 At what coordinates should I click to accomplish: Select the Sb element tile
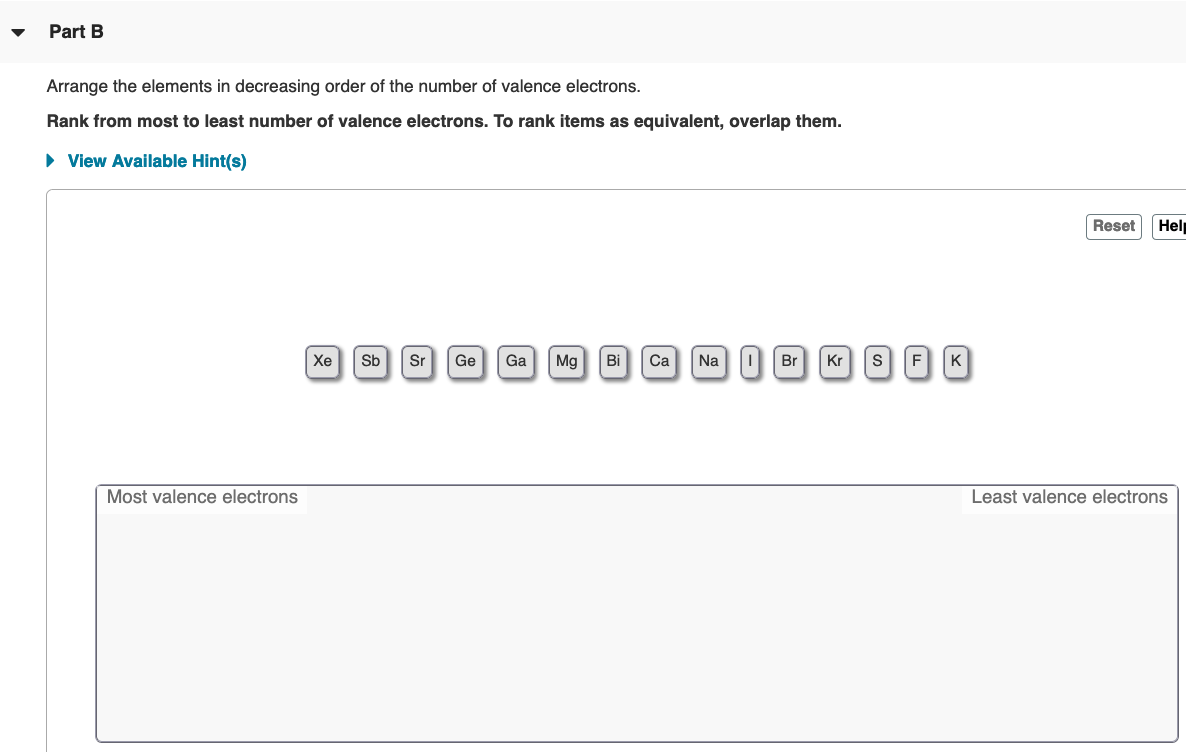(x=370, y=361)
